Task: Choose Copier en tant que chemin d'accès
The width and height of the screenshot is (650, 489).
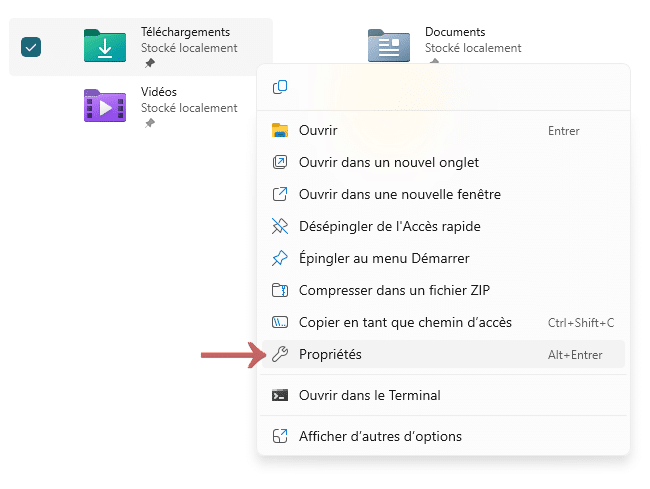Action: 405,323
